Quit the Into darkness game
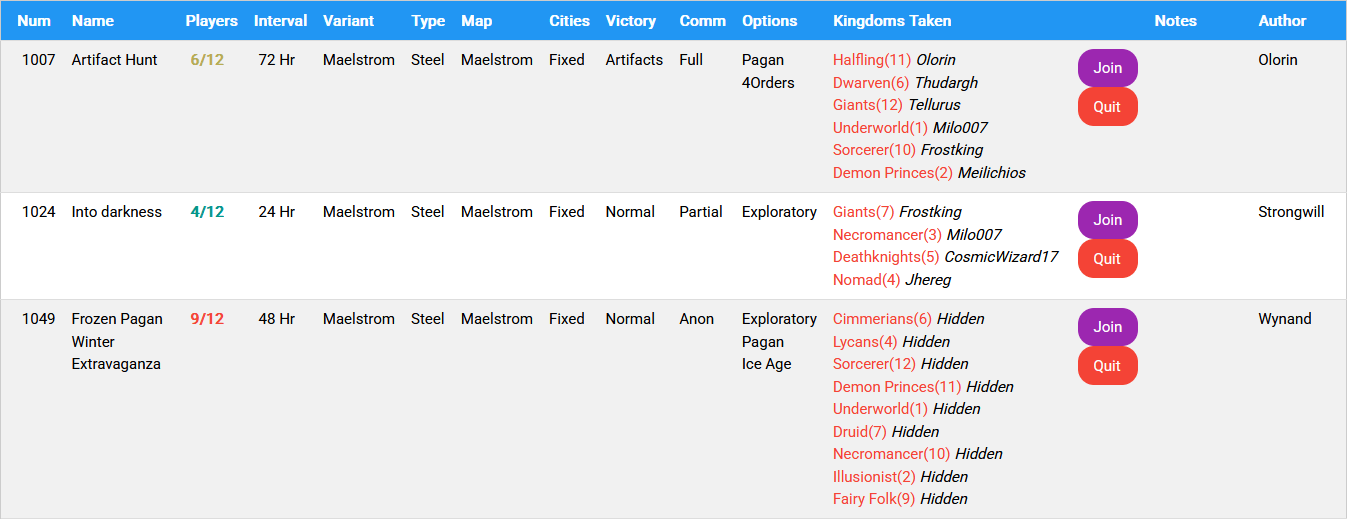1347x519 pixels. [x=1107, y=259]
